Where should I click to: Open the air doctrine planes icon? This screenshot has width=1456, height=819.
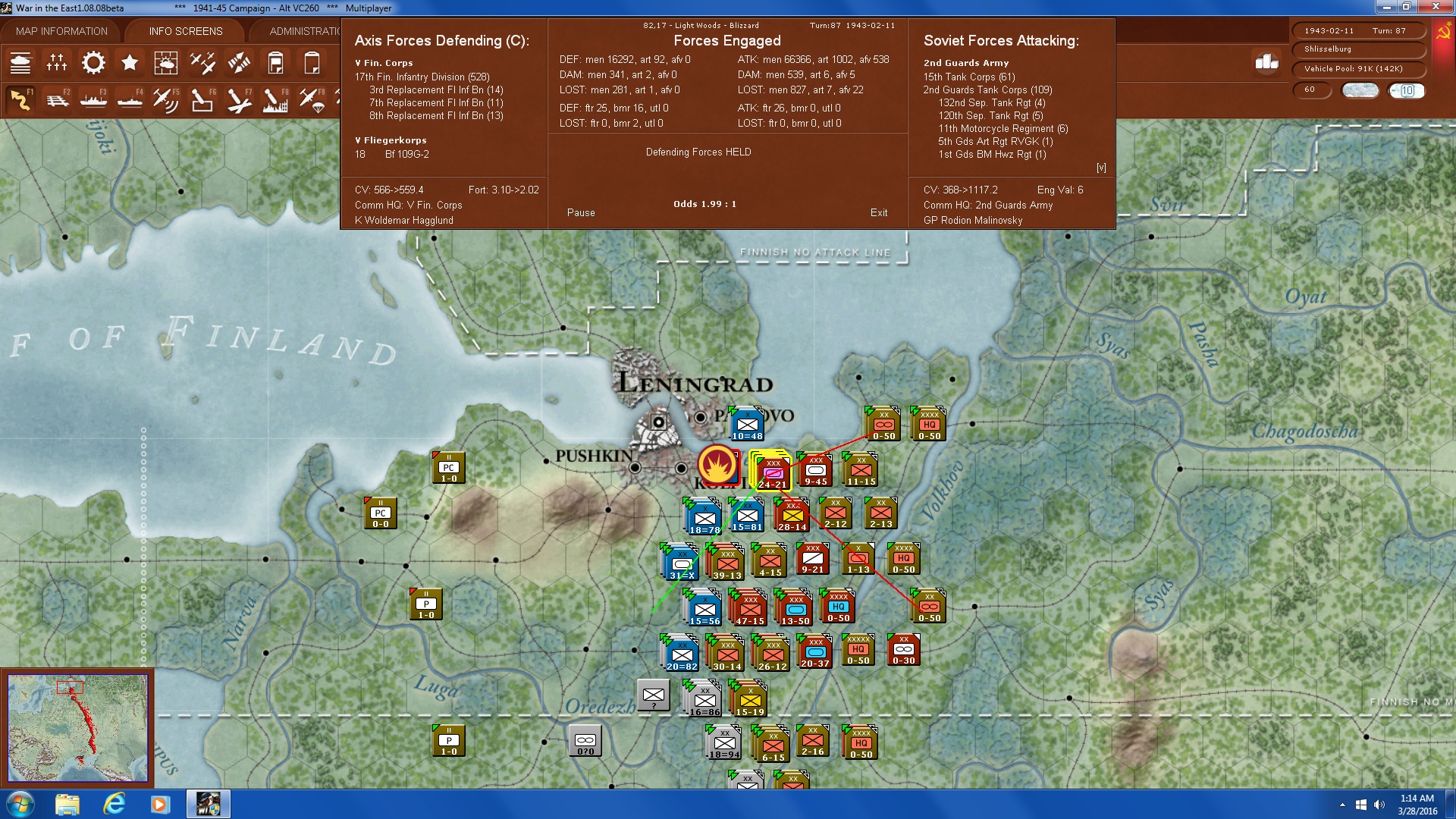(202, 63)
